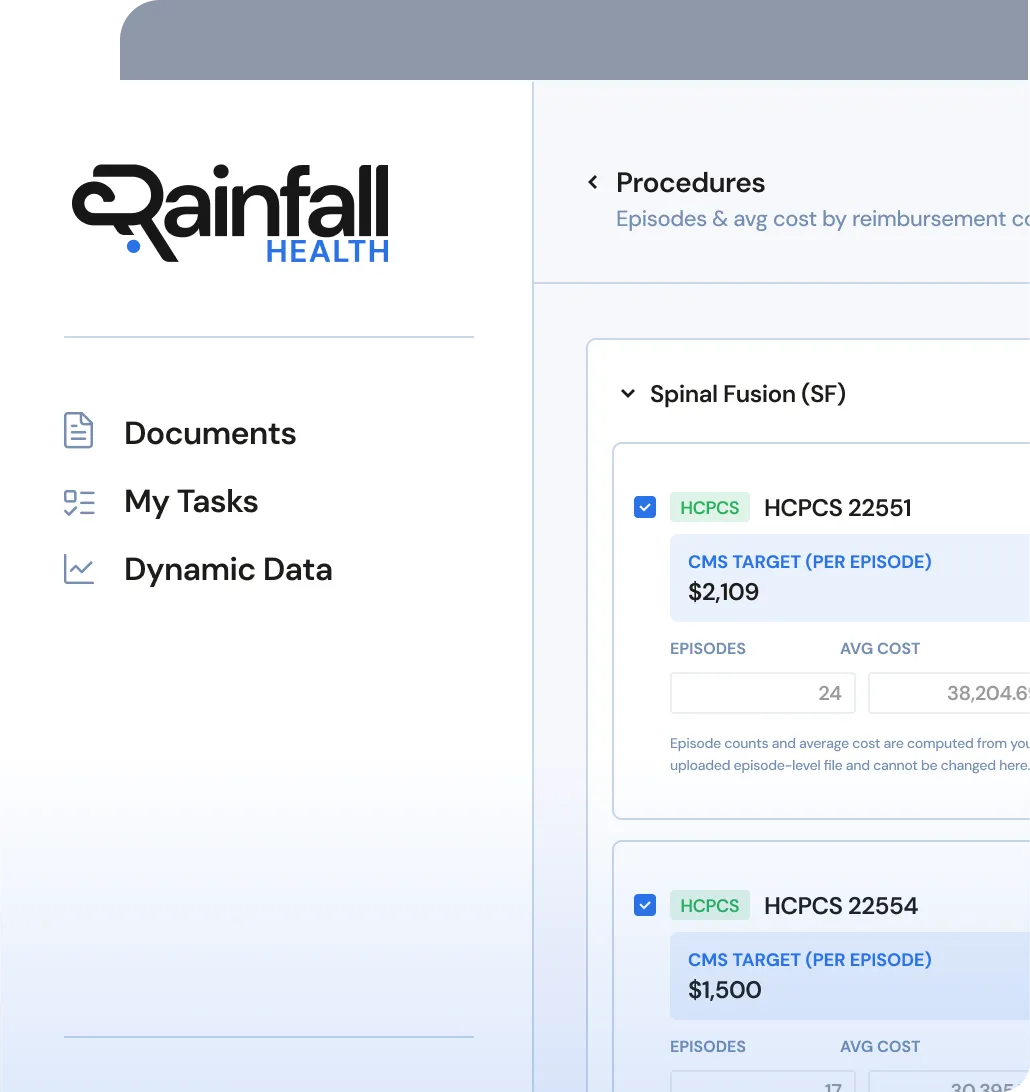Viewport: 1030px width, 1092px height.
Task: Click the Episodes field showing 17
Action: pyautogui.click(x=763, y=1082)
